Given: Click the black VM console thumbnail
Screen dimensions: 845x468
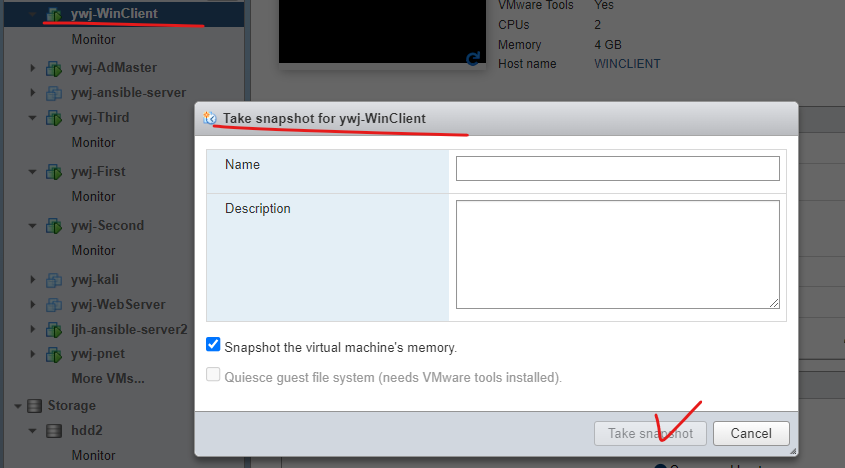Looking at the screenshot, I should 382,32.
